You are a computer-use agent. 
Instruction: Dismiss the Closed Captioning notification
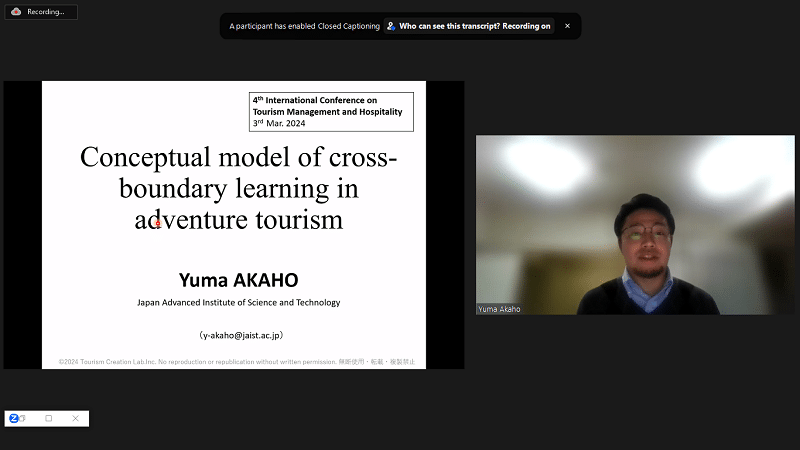click(x=567, y=26)
